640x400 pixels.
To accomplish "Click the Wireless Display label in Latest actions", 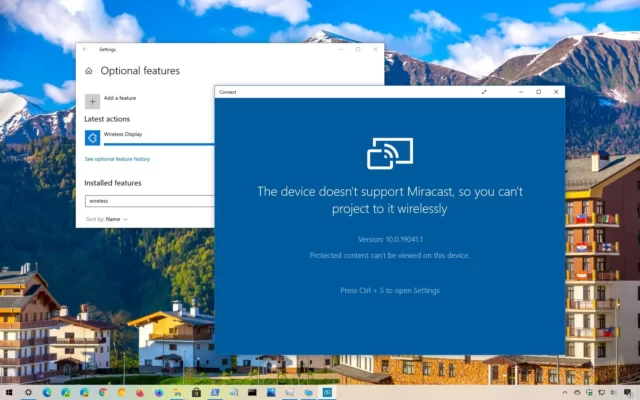I will (123, 134).
